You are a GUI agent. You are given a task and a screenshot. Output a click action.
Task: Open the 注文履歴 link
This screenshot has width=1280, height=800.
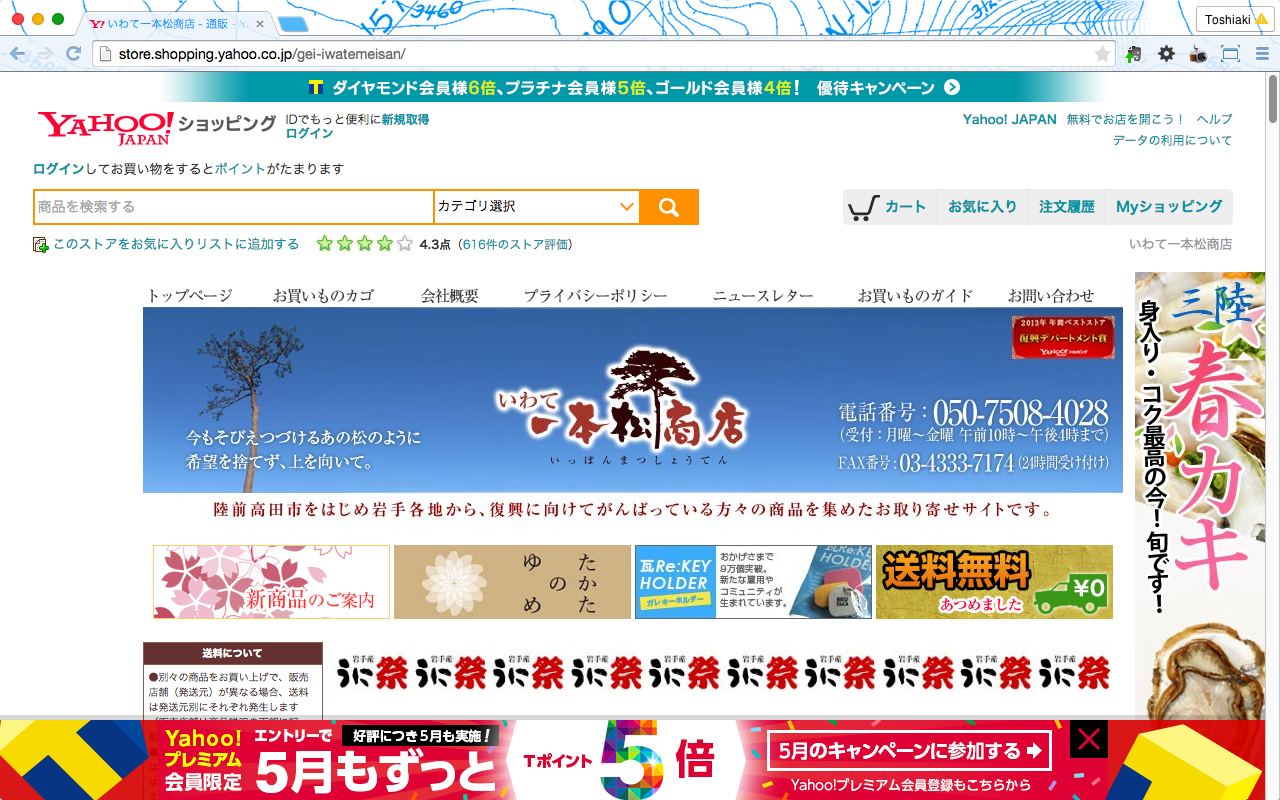tap(1067, 207)
